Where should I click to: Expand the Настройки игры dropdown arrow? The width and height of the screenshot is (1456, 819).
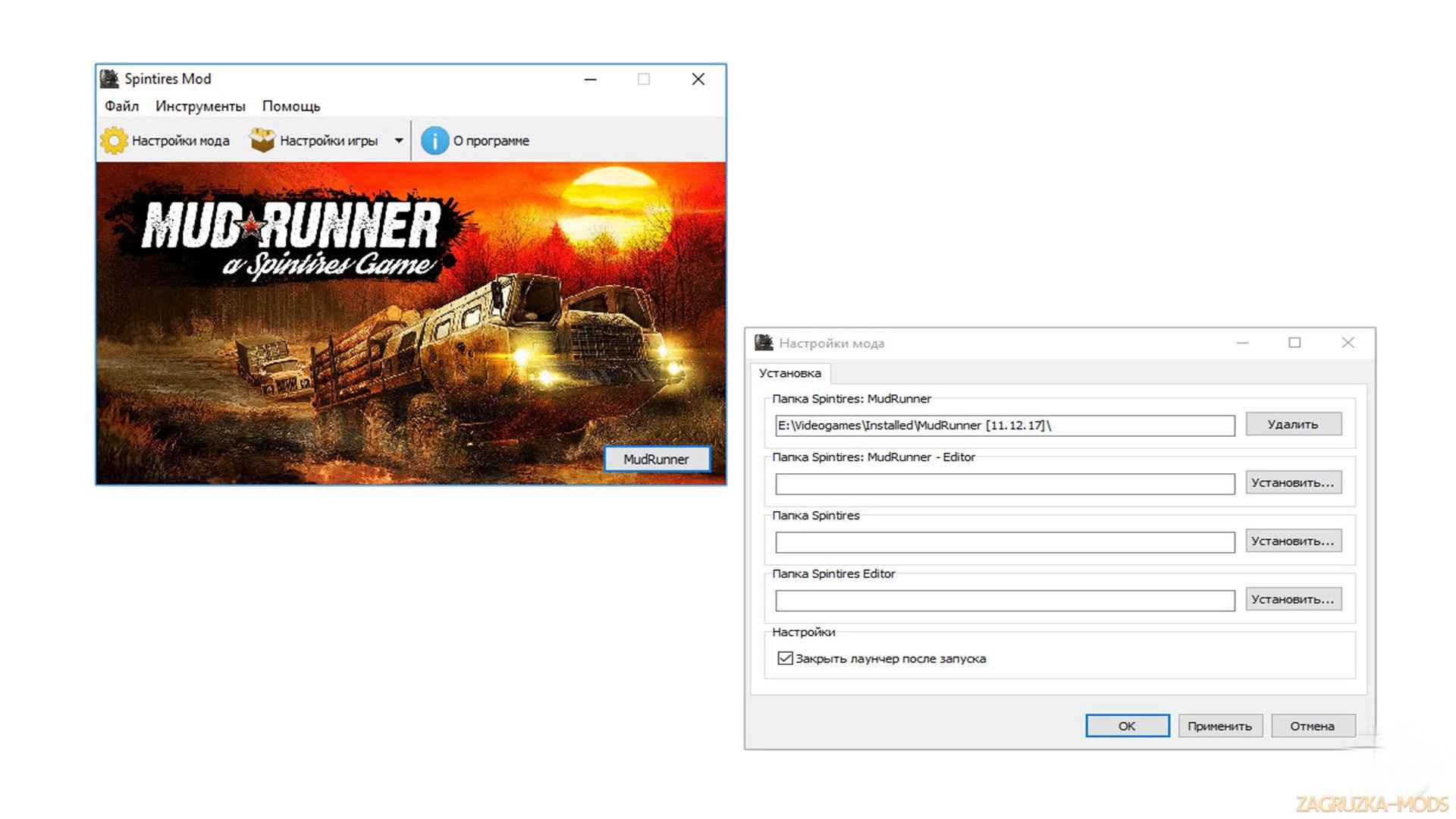click(399, 140)
